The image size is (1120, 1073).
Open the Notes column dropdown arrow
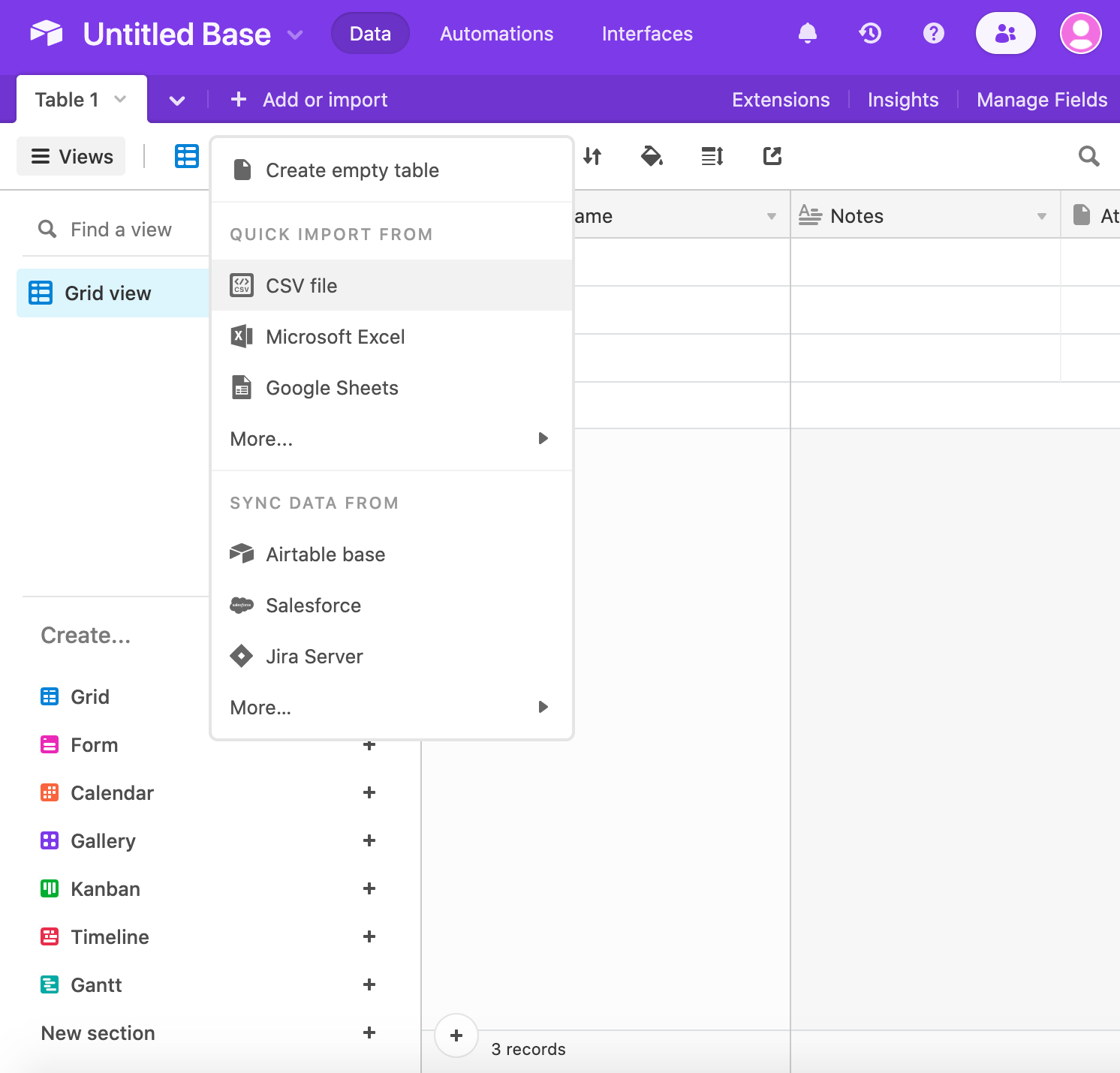click(1042, 216)
